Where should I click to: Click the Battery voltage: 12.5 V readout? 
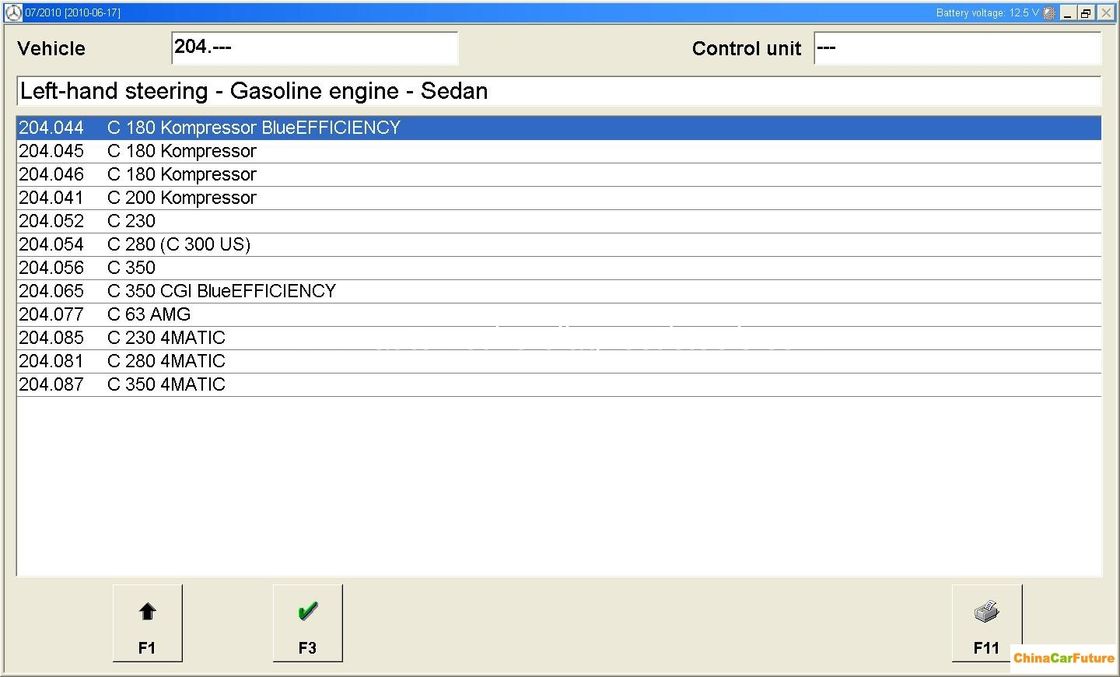coord(987,13)
